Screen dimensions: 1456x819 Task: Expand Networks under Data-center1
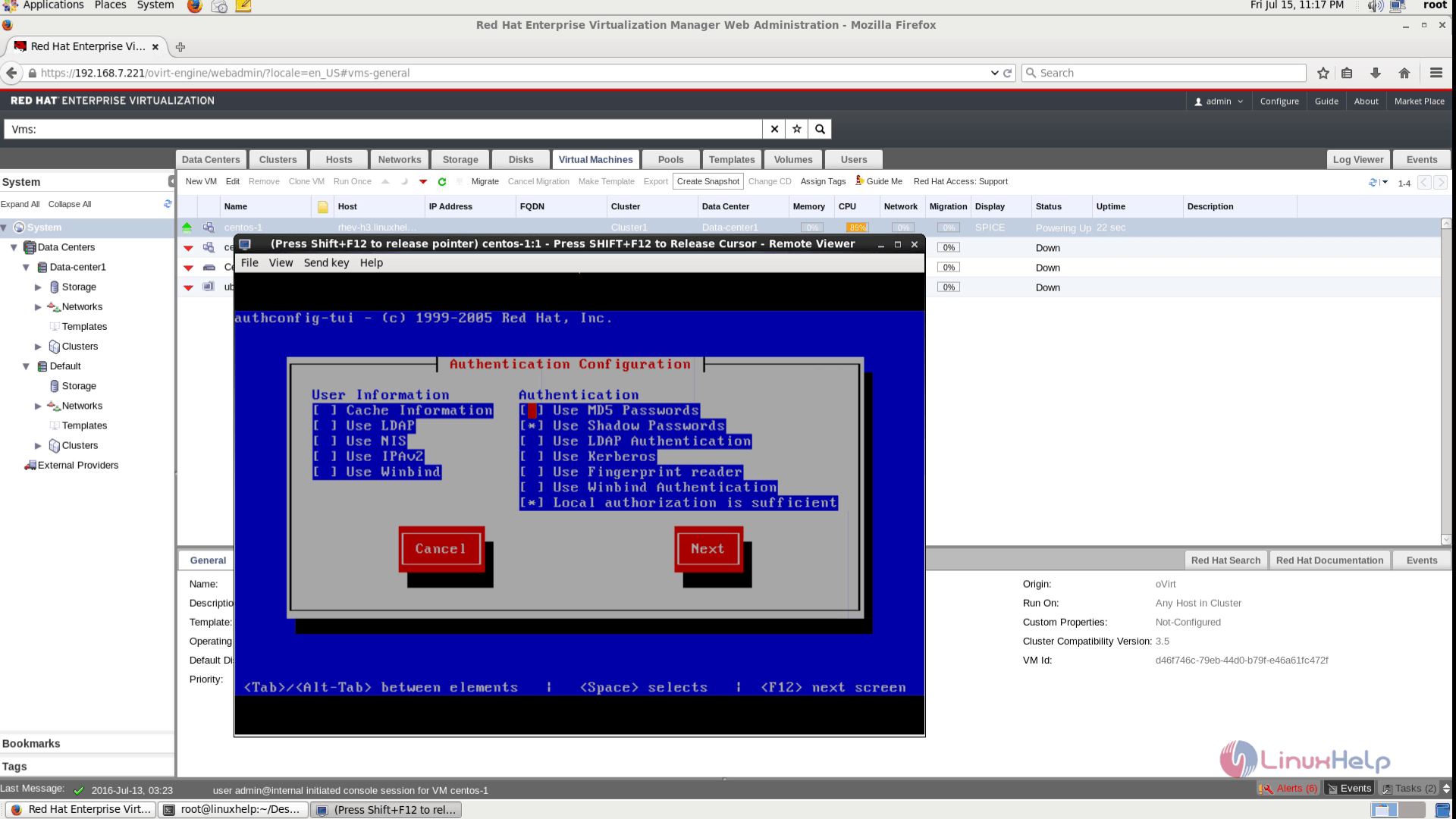click(x=38, y=307)
